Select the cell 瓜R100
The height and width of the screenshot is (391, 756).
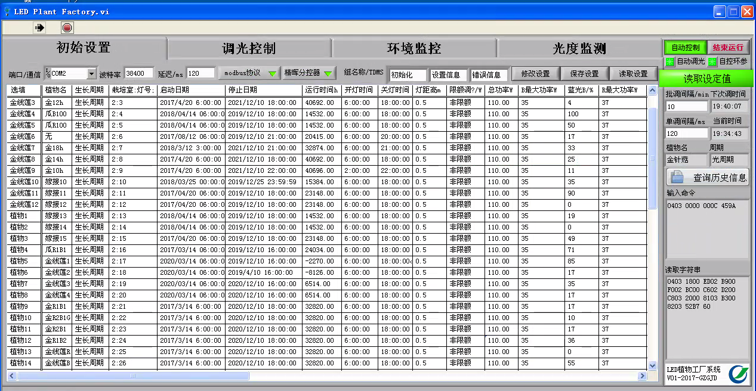tap(57, 125)
